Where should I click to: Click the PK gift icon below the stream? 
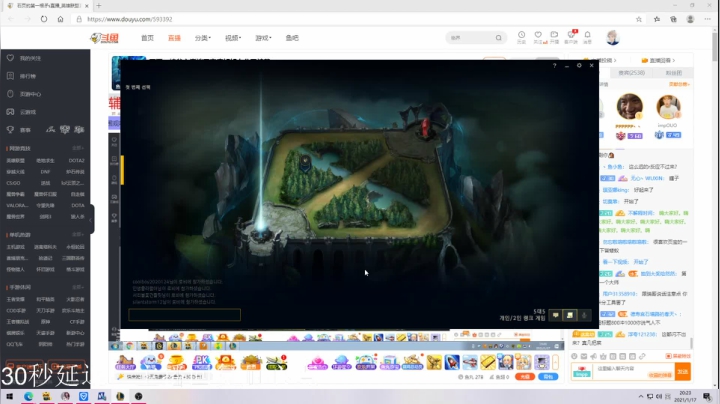pyautogui.click(x=201, y=362)
